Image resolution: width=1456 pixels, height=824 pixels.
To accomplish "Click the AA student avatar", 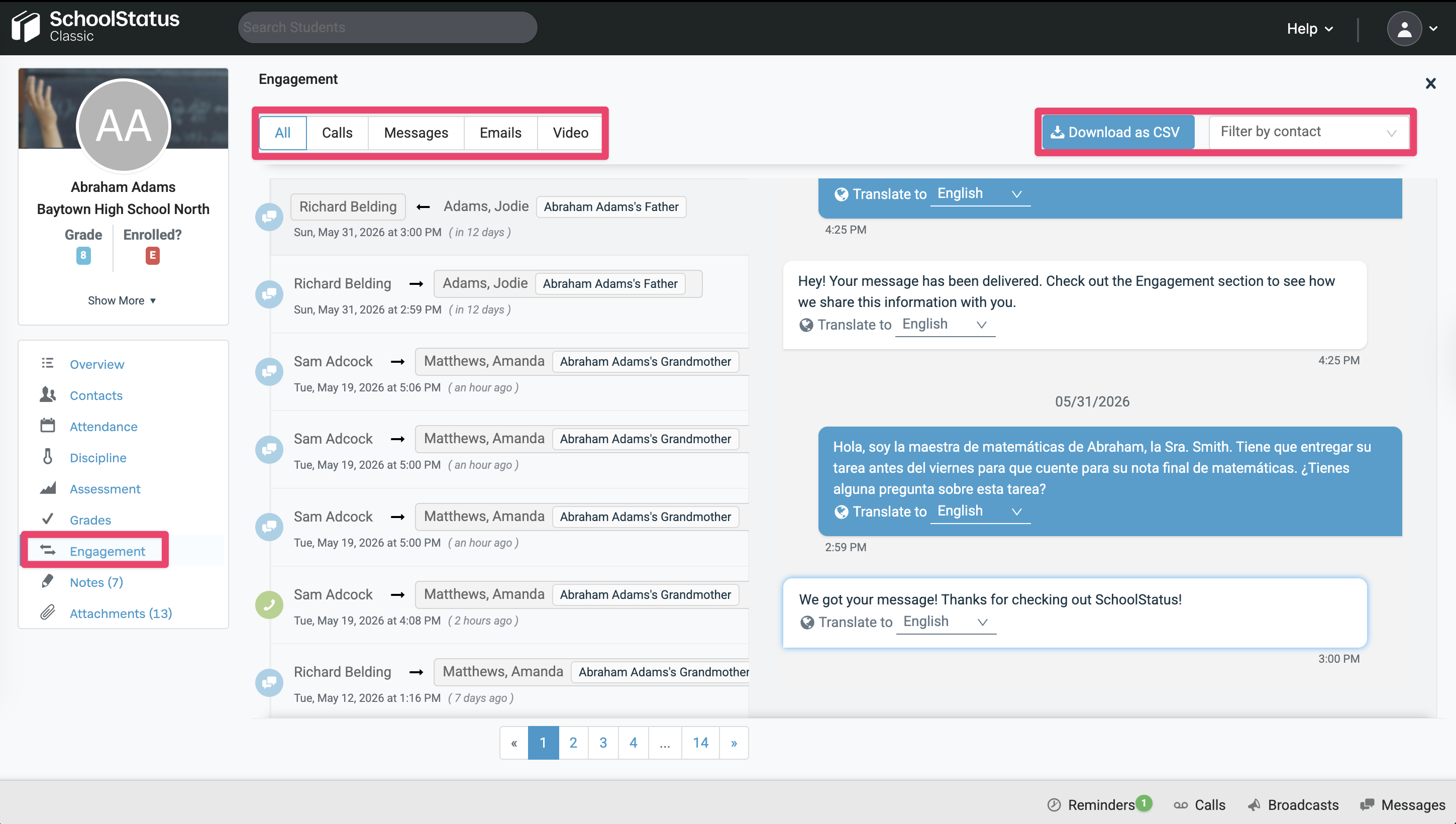I will tap(124, 125).
